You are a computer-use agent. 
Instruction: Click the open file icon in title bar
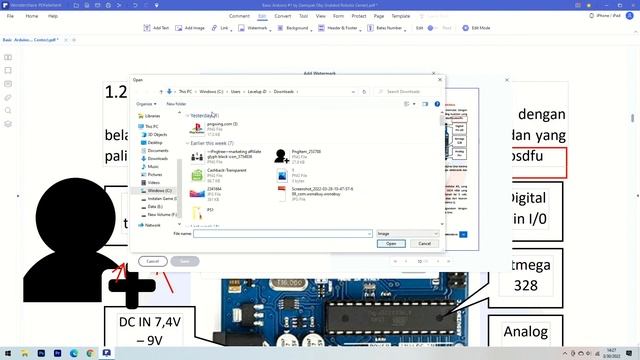[x=76, y=5]
